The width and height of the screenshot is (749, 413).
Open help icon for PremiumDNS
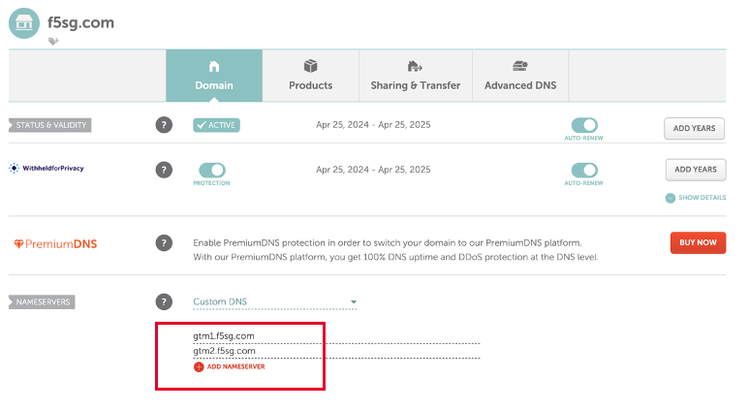tap(164, 243)
